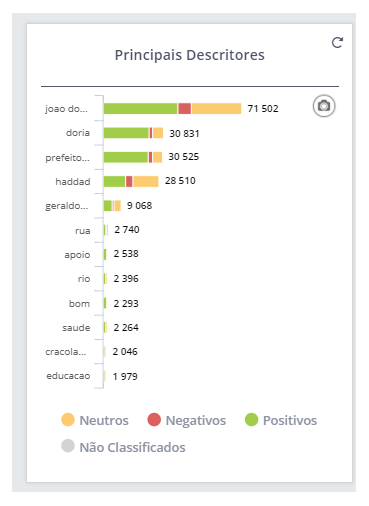The image size is (369, 506).
Task: Select the haddad bar's orange neutral segment
Action: [x=146, y=181]
